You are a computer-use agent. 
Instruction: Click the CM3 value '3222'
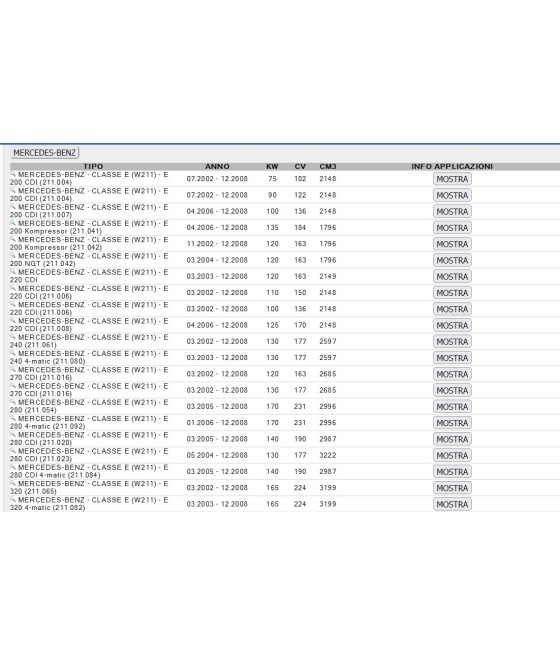click(328, 455)
